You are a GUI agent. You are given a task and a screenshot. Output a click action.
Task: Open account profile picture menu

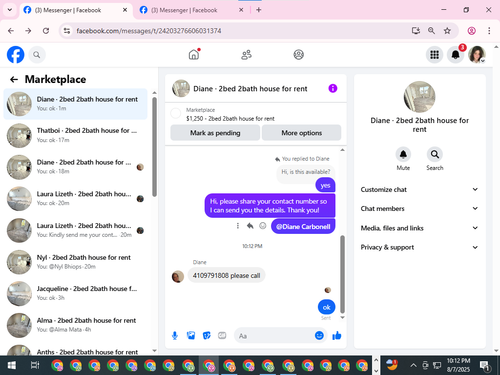click(477, 55)
